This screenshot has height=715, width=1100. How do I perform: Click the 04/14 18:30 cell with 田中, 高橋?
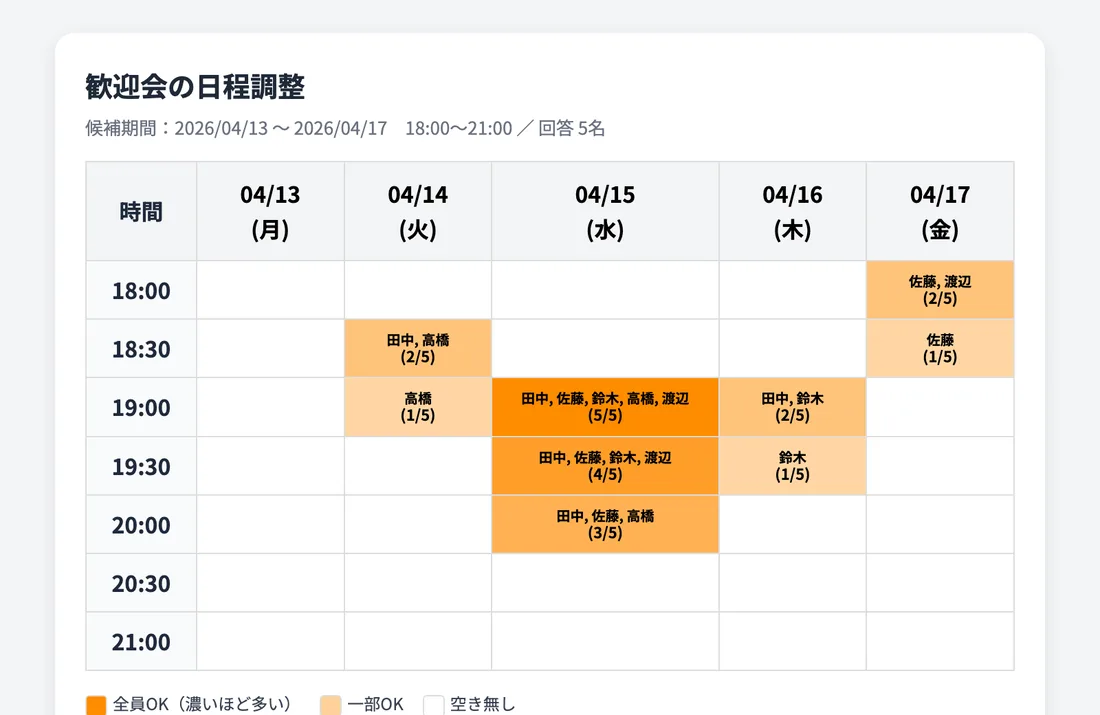tap(418, 349)
